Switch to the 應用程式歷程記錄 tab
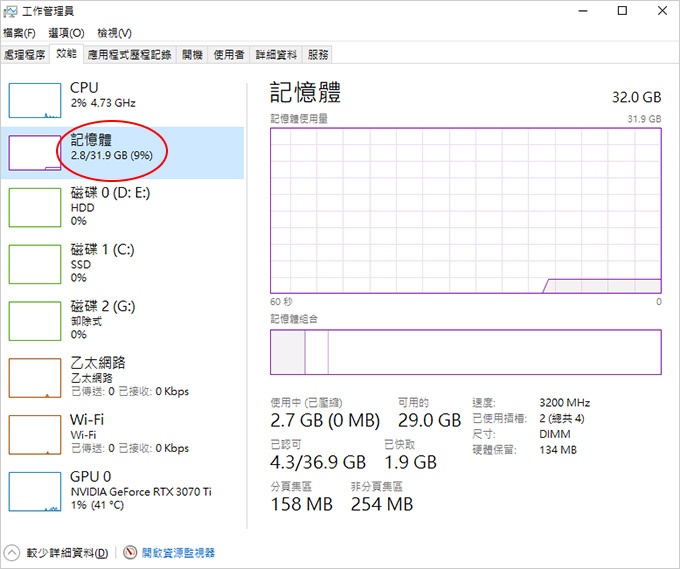The image size is (680, 569). (130, 55)
